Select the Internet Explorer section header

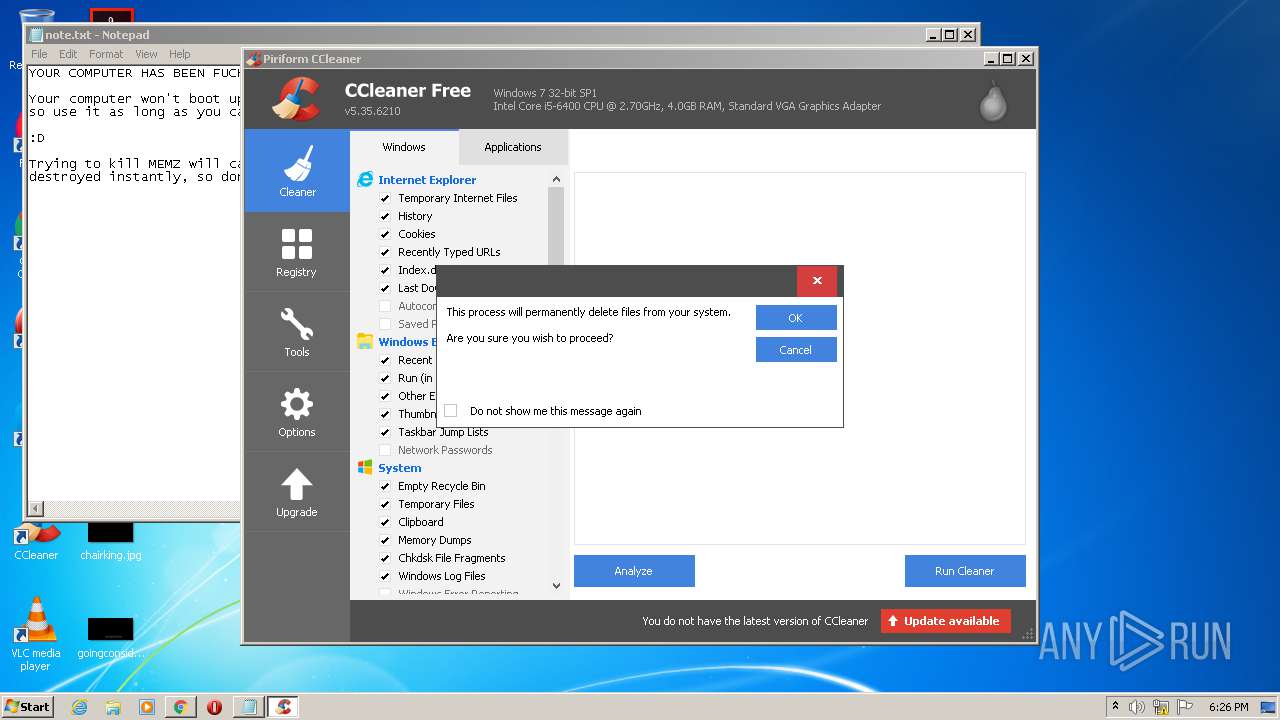click(x=427, y=180)
